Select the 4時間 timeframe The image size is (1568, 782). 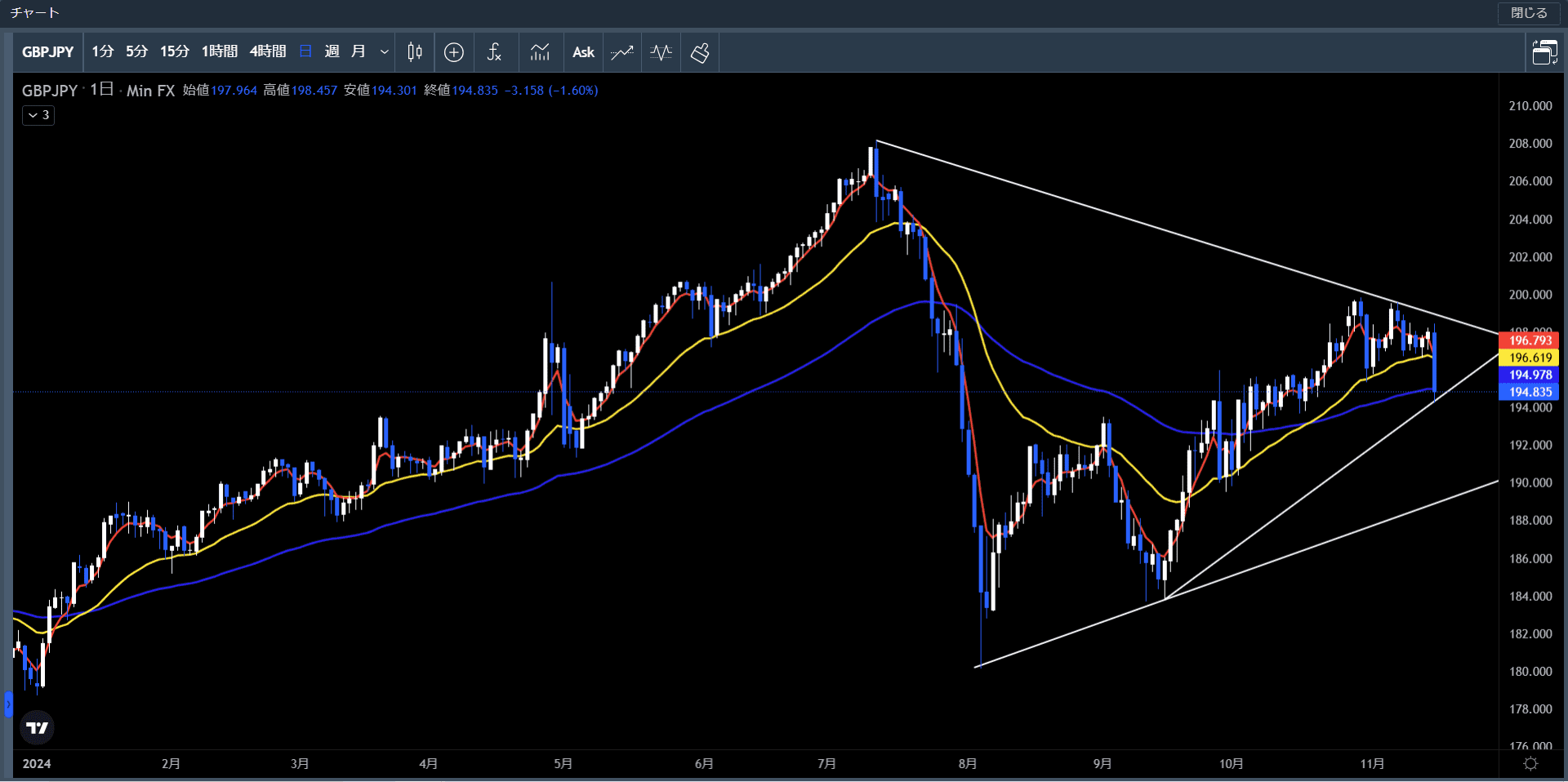click(x=268, y=52)
